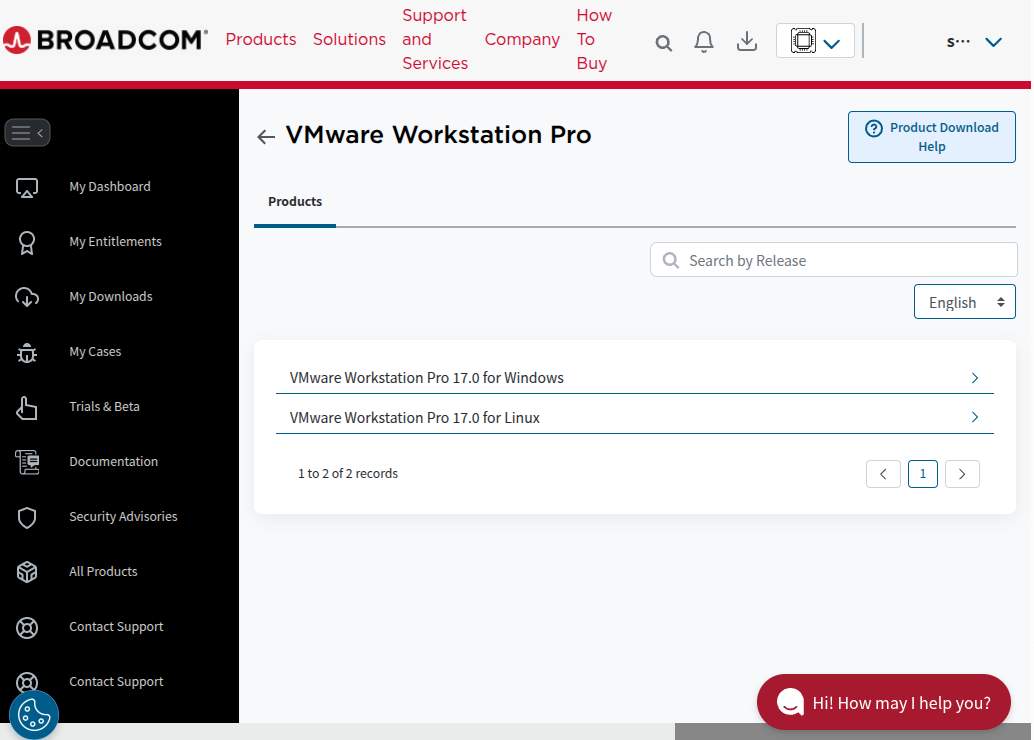Click the Security Advisories shield icon
Viewport: 1034px width, 740px height.
tap(27, 518)
